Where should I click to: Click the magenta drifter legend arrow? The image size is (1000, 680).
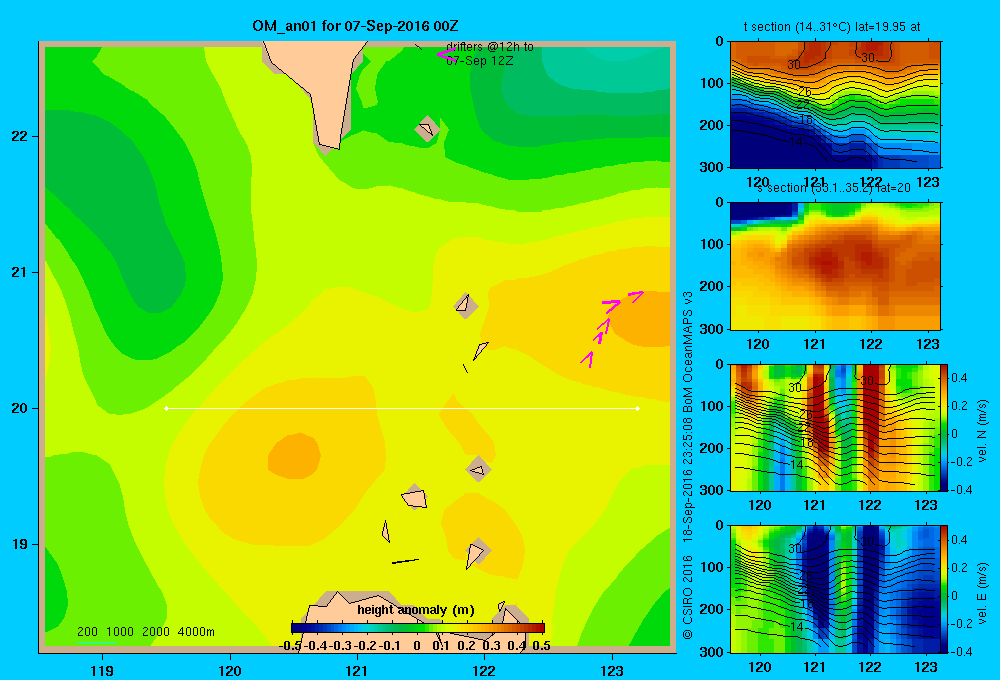pyautogui.click(x=446, y=54)
